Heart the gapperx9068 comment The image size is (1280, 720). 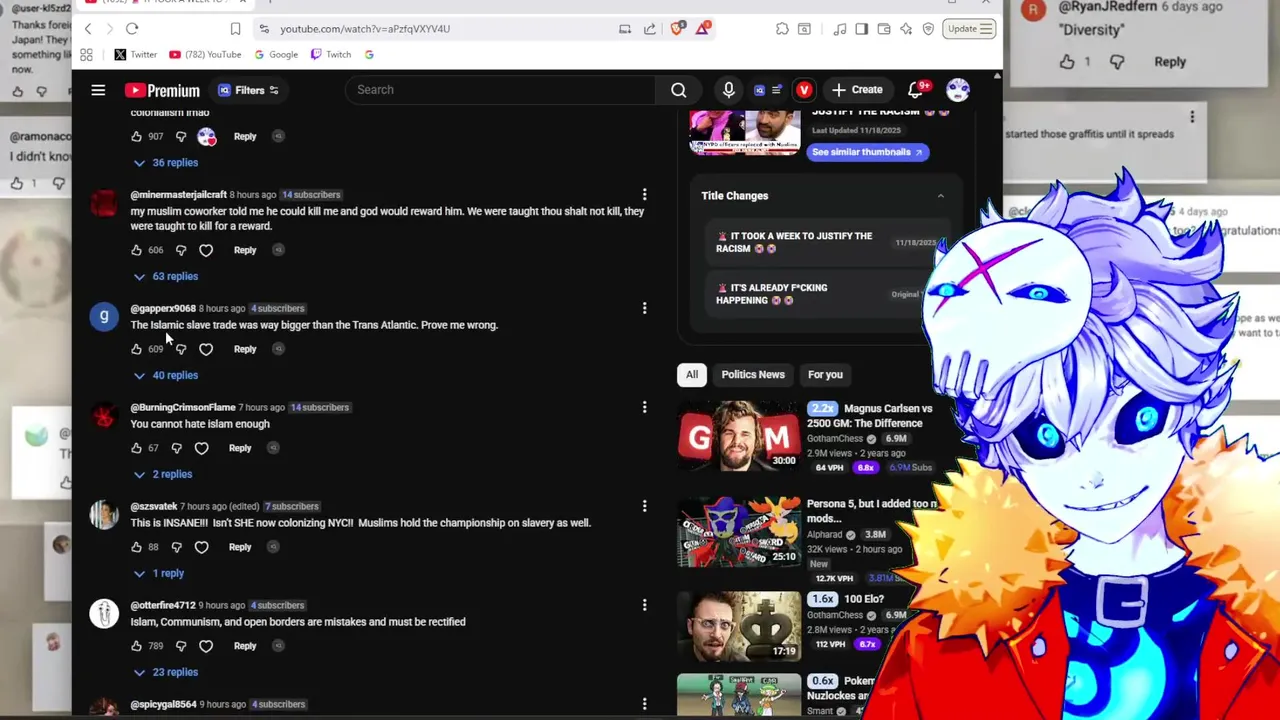click(x=206, y=349)
